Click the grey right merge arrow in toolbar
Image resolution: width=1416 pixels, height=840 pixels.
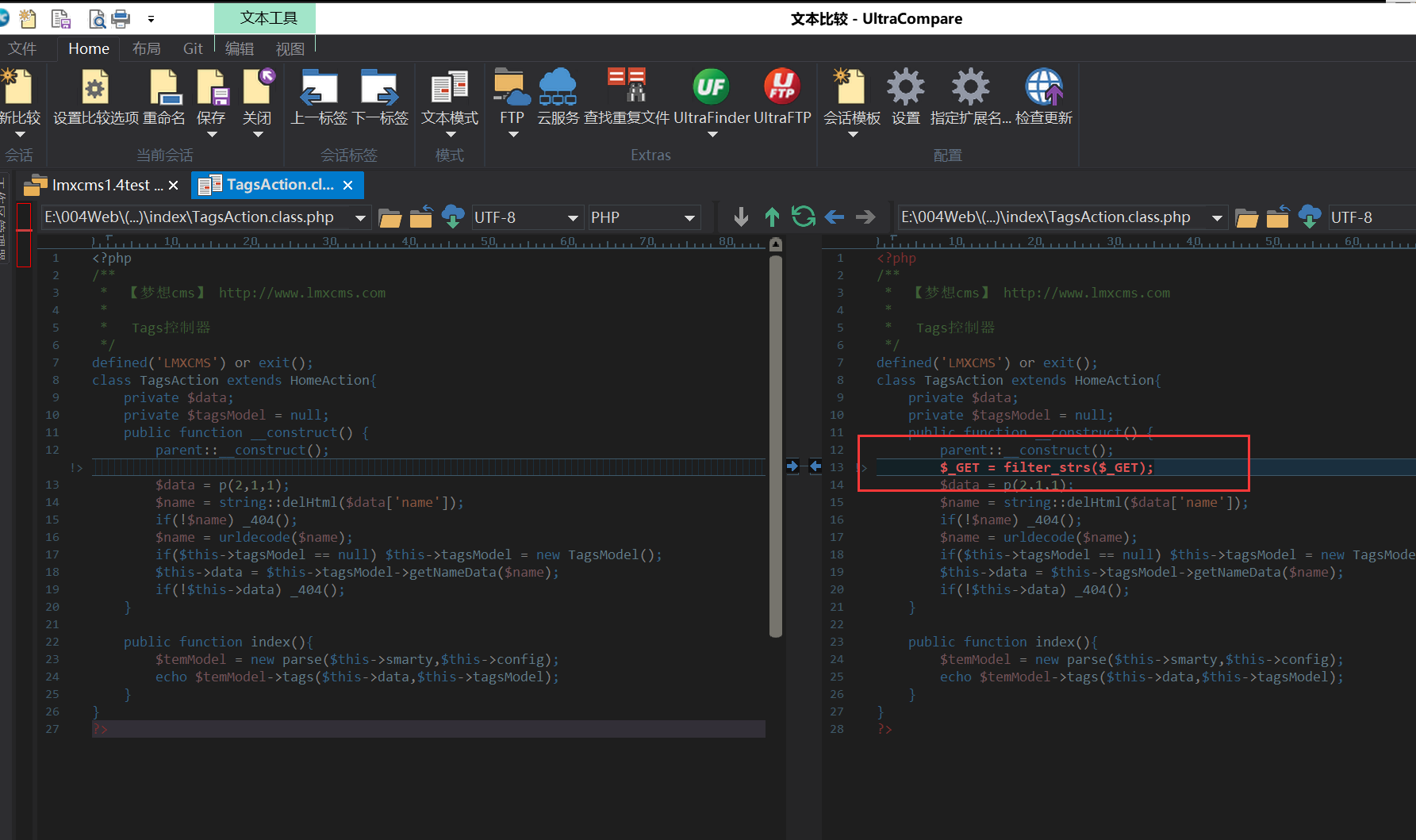(x=865, y=217)
